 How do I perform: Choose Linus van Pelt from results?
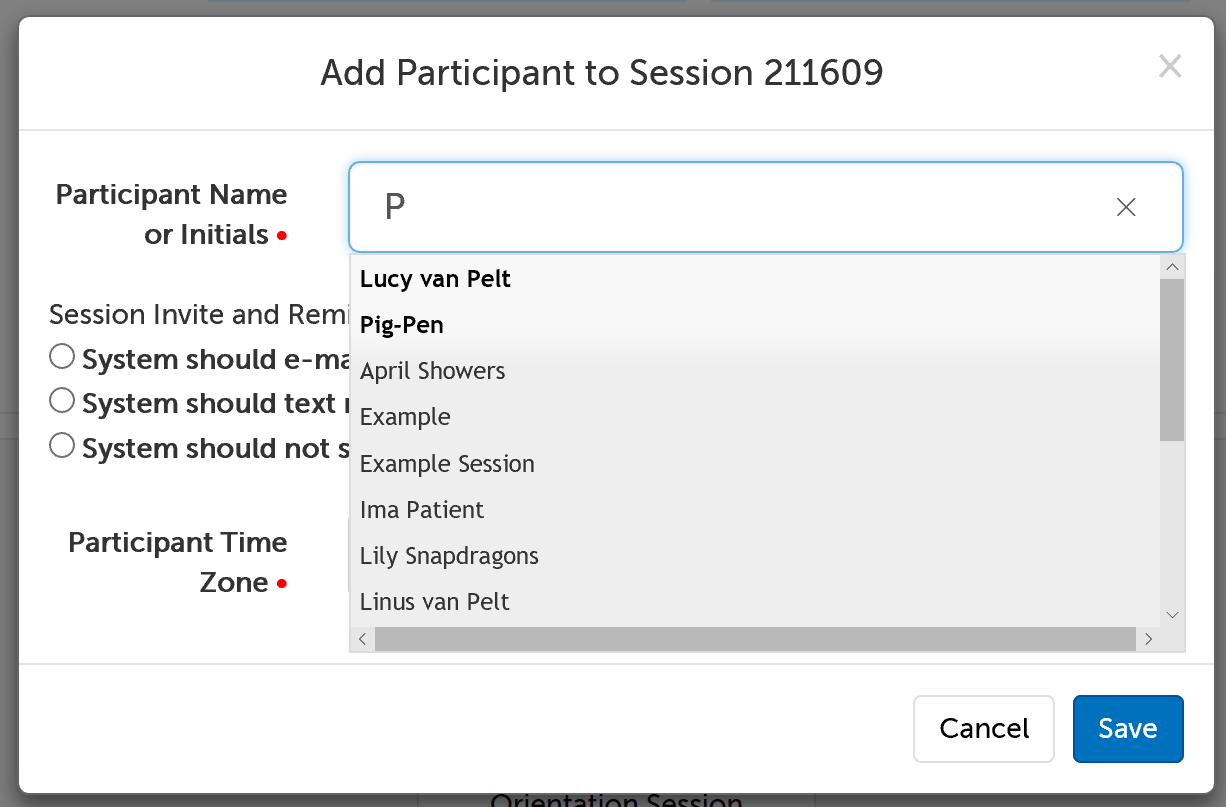[434, 601]
